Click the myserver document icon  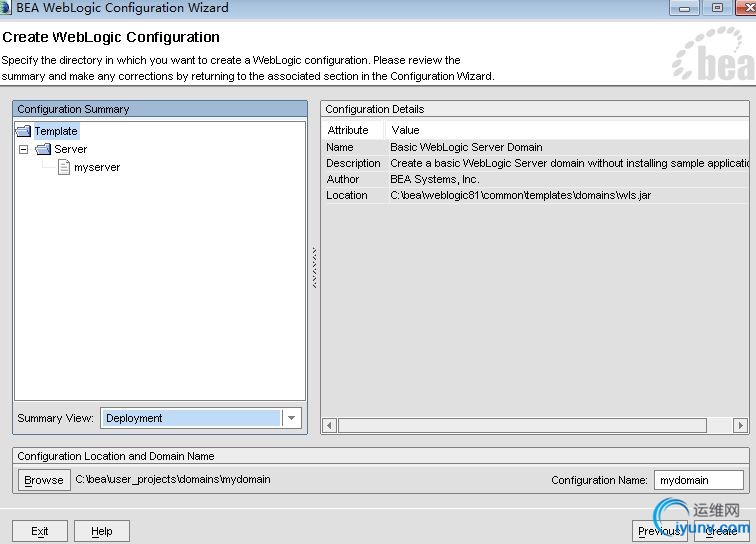pos(64,167)
